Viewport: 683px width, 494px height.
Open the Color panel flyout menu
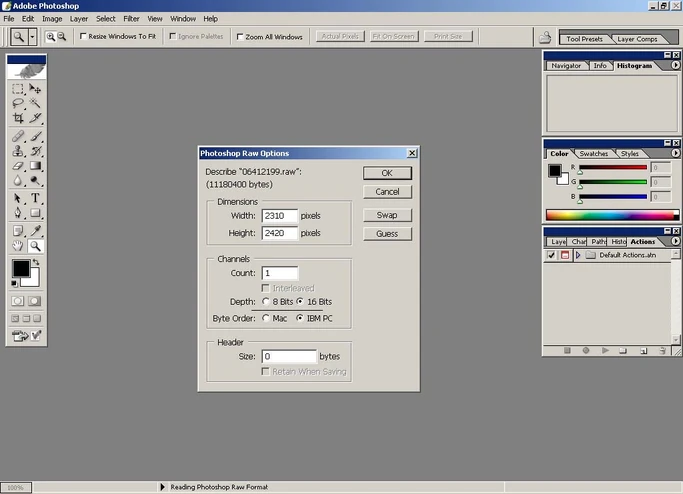tap(674, 153)
